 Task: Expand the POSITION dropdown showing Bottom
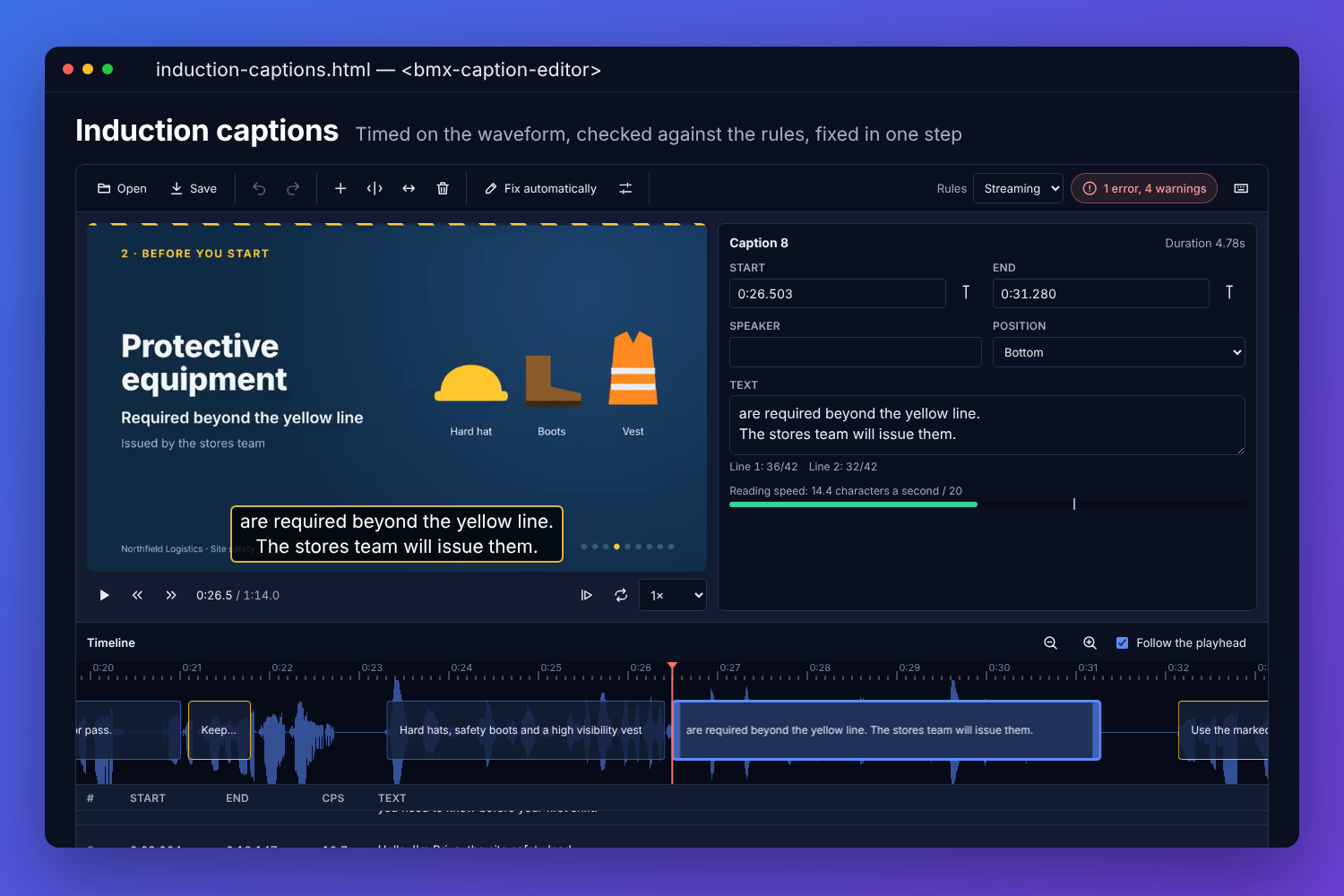(x=1119, y=352)
